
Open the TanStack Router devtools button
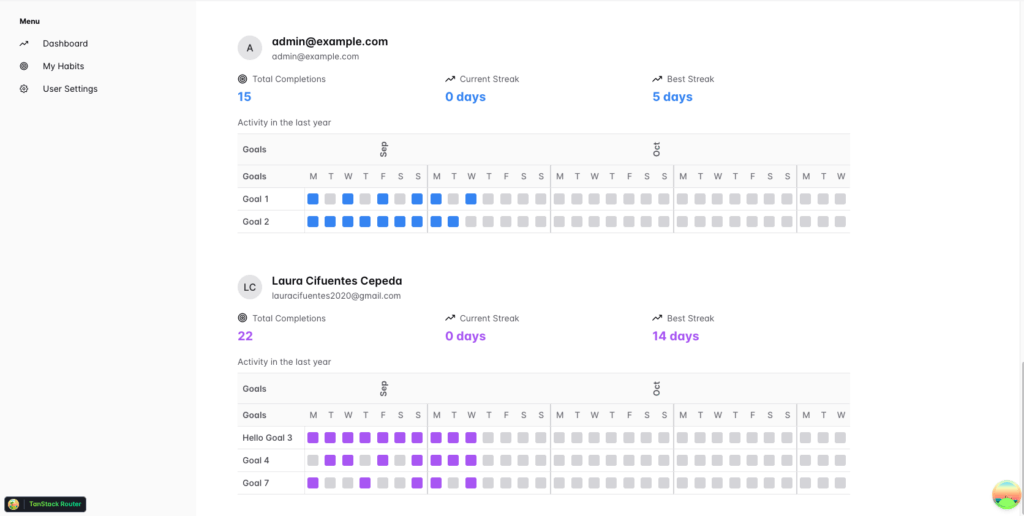click(46, 505)
